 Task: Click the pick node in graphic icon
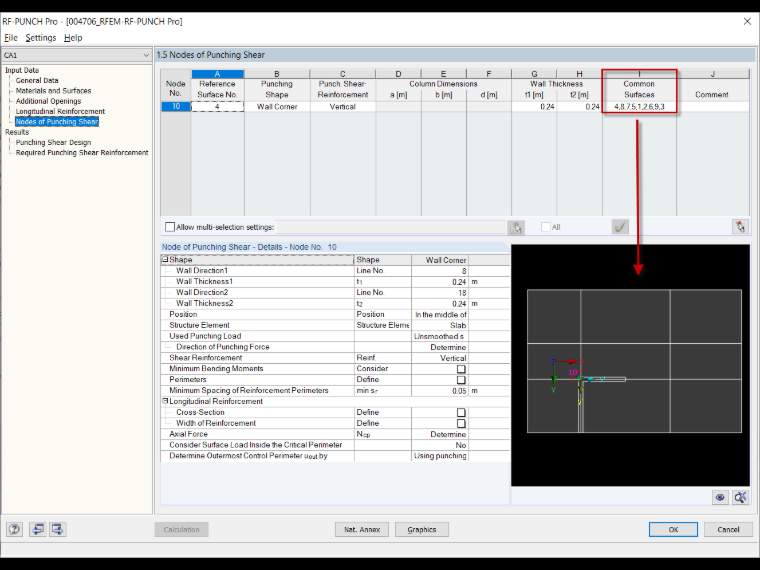click(740, 226)
